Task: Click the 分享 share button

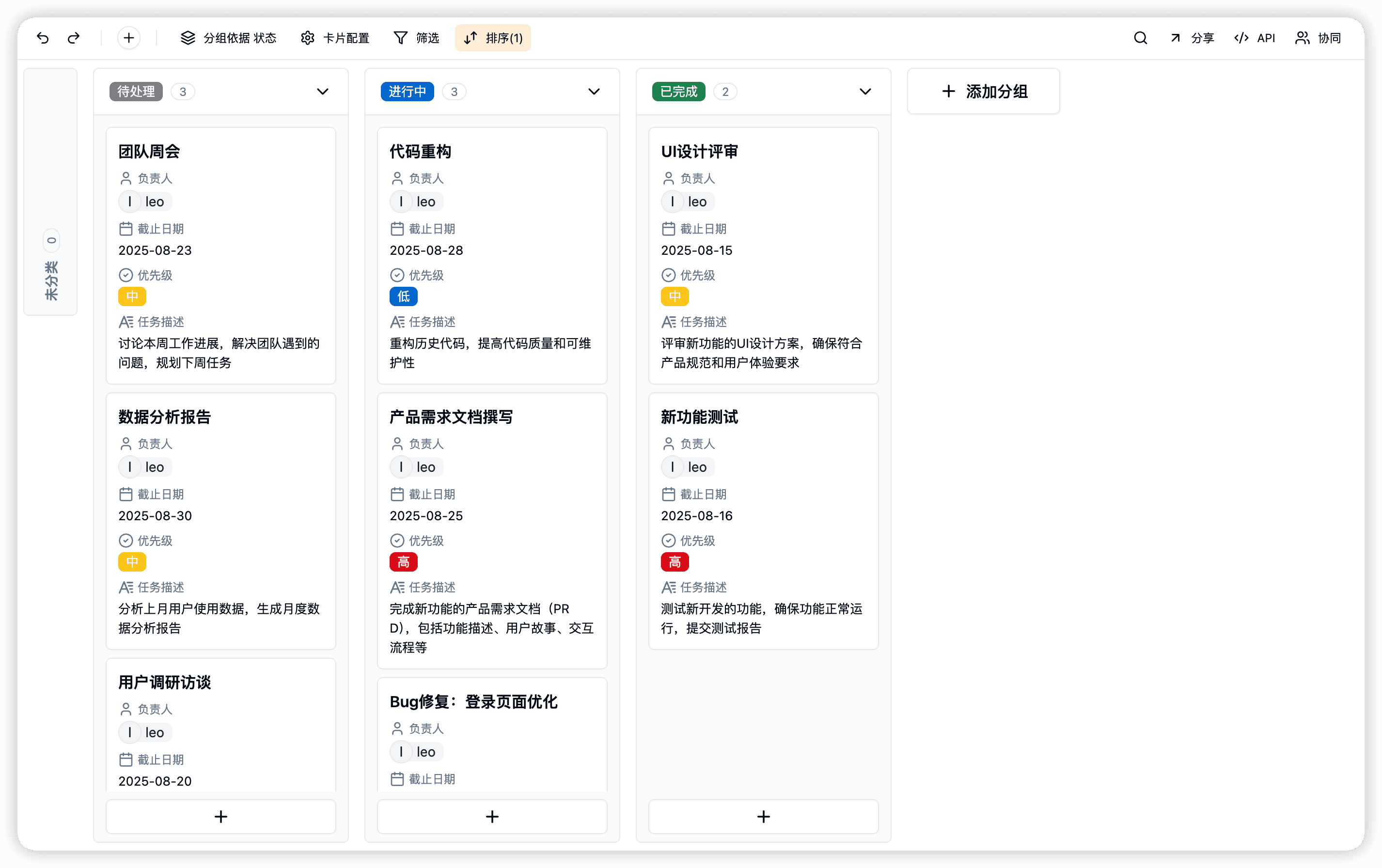Action: click(x=1192, y=38)
